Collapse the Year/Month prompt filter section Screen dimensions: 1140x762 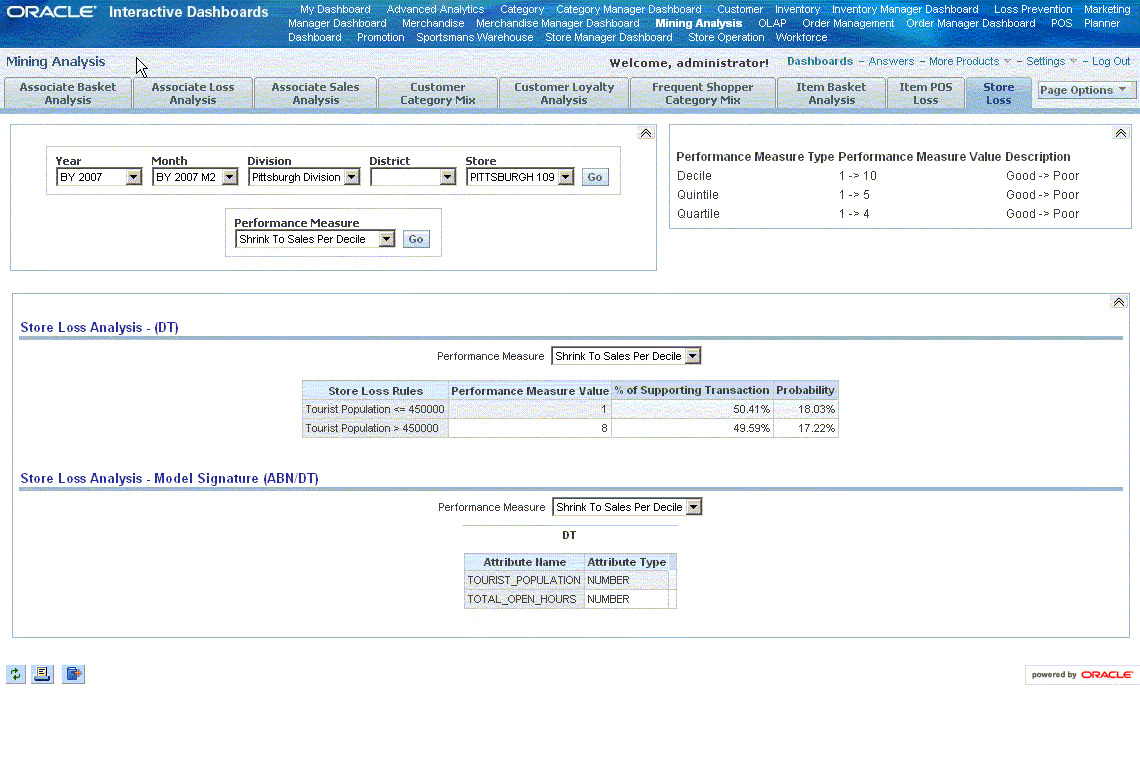pos(646,133)
